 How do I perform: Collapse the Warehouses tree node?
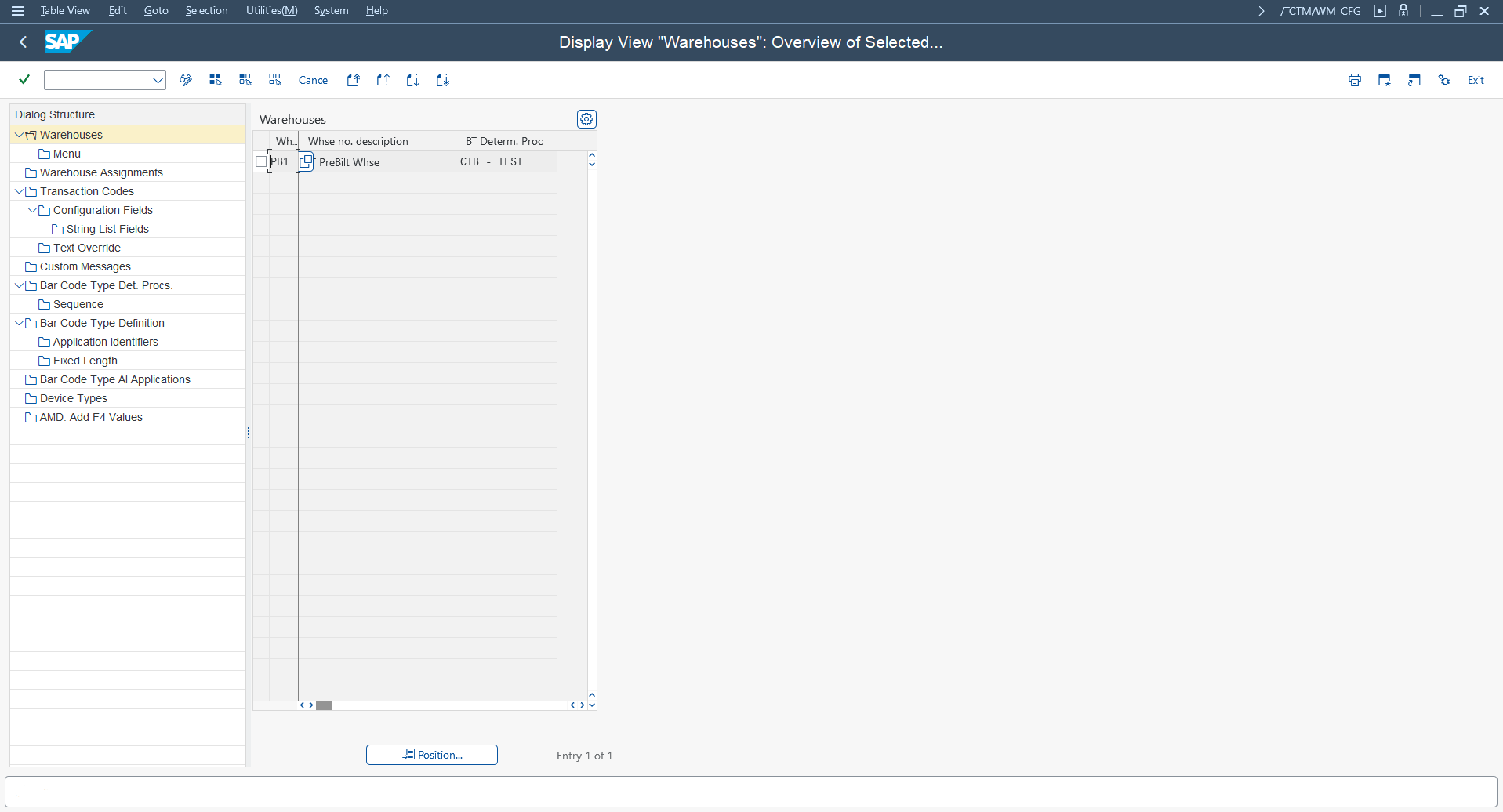click(19, 135)
